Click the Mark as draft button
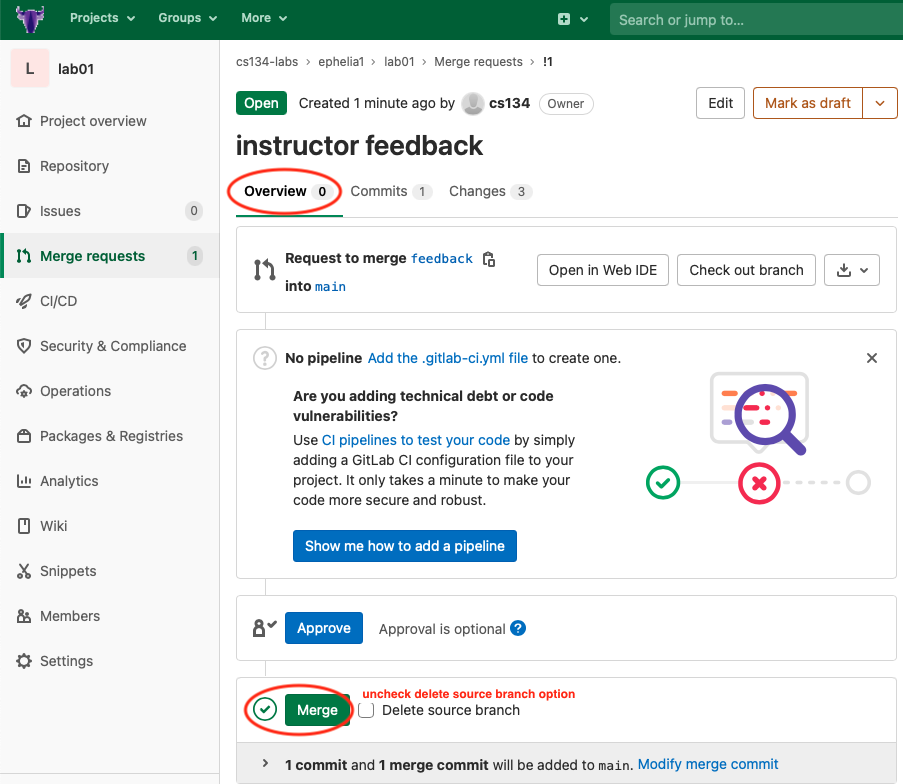The image size is (903, 784). click(x=807, y=103)
